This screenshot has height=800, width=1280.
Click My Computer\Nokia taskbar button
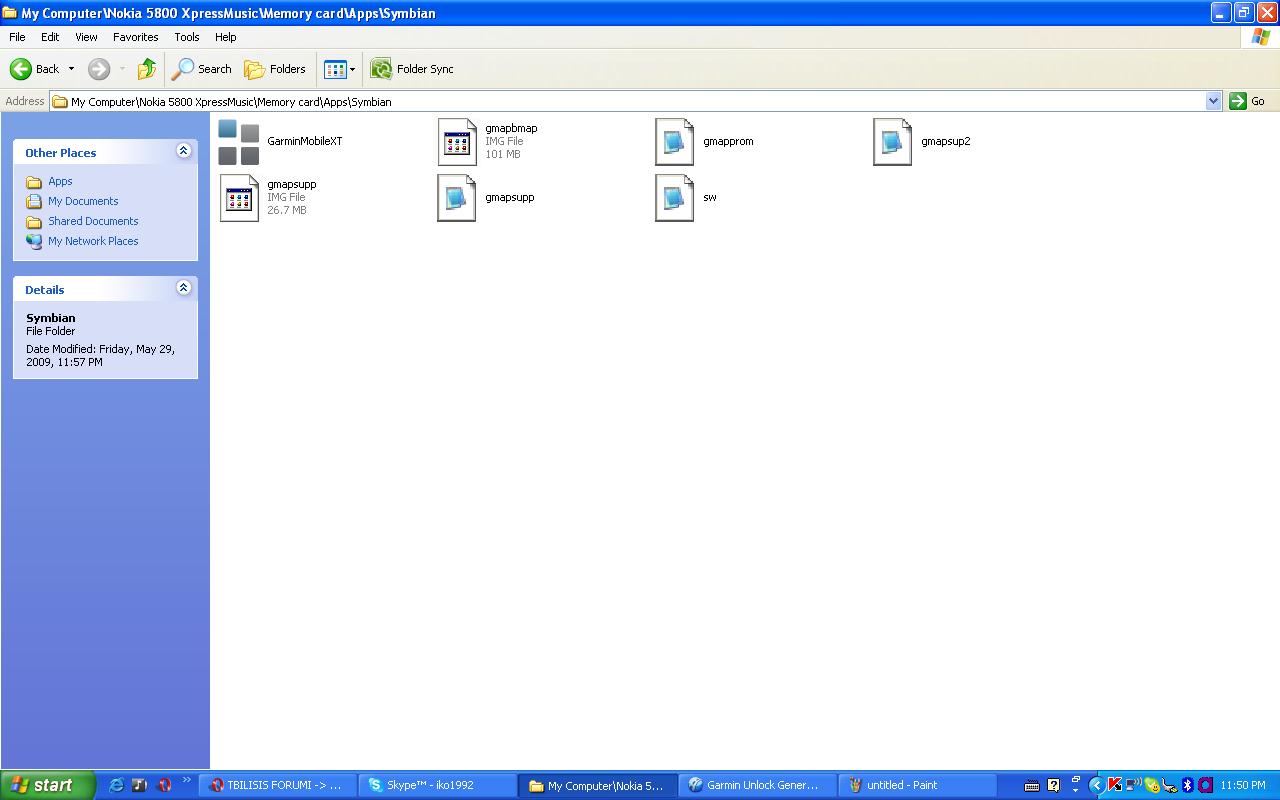(598, 785)
